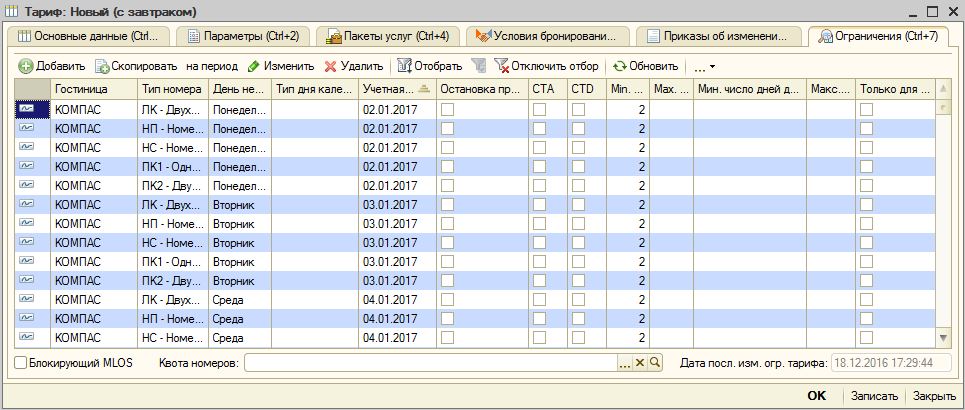Viewport: 965px width, 410px height.
Task: Click the row icon of ЛК 02.01.2017 row
Action: coord(26,110)
